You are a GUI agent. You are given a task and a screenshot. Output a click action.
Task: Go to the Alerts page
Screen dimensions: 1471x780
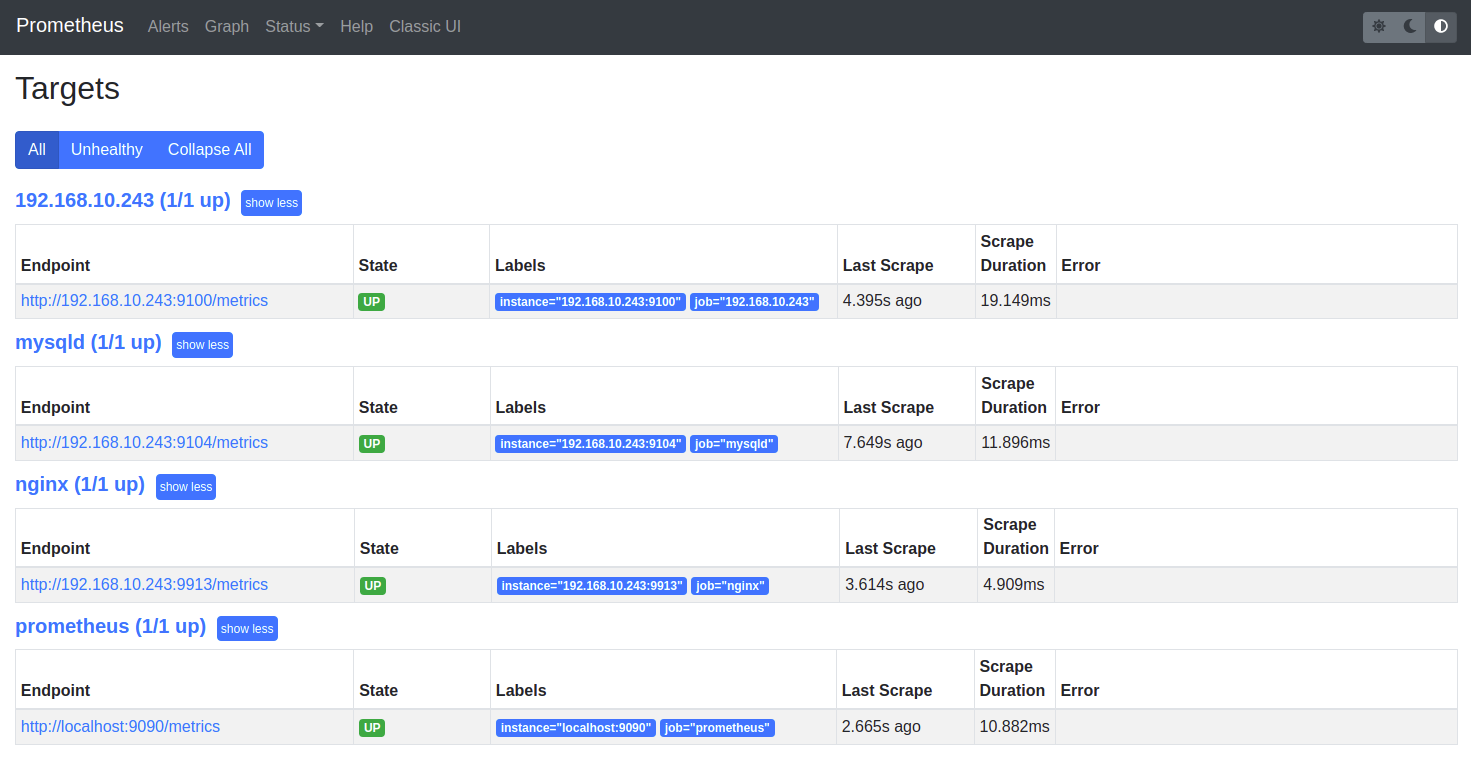168,27
